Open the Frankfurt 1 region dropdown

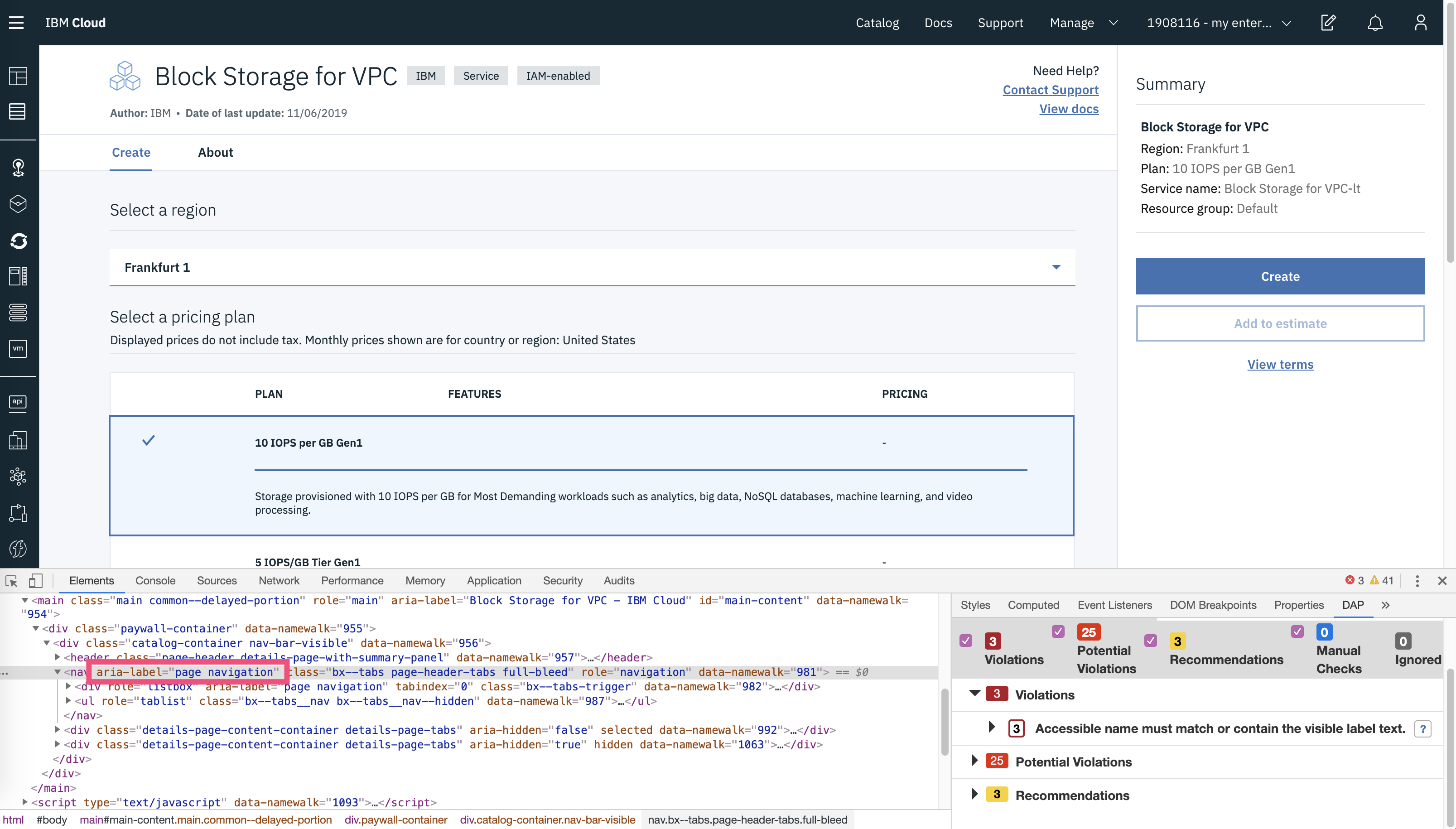(592, 268)
